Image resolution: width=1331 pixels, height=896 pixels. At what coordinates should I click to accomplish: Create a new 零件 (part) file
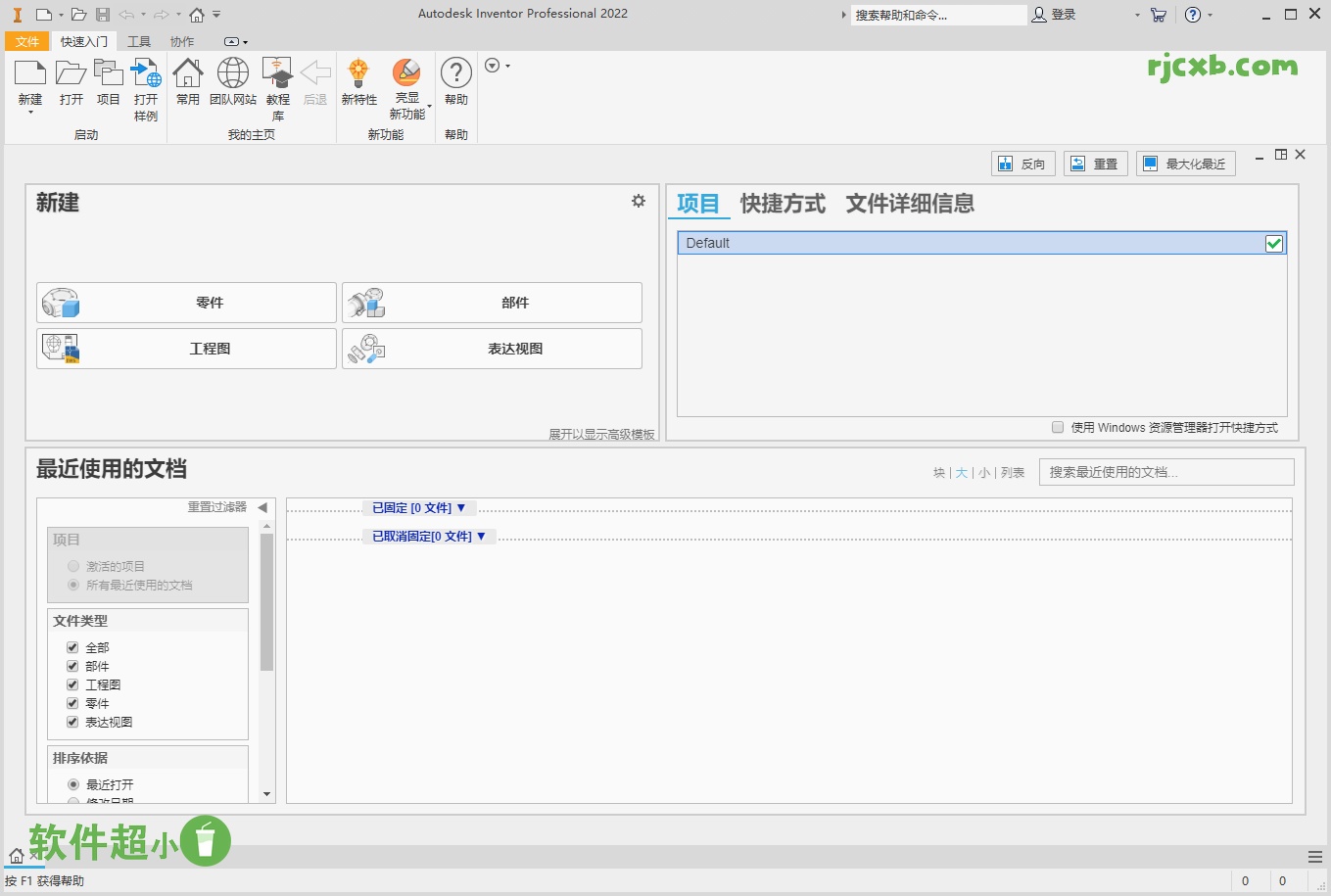[186, 303]
